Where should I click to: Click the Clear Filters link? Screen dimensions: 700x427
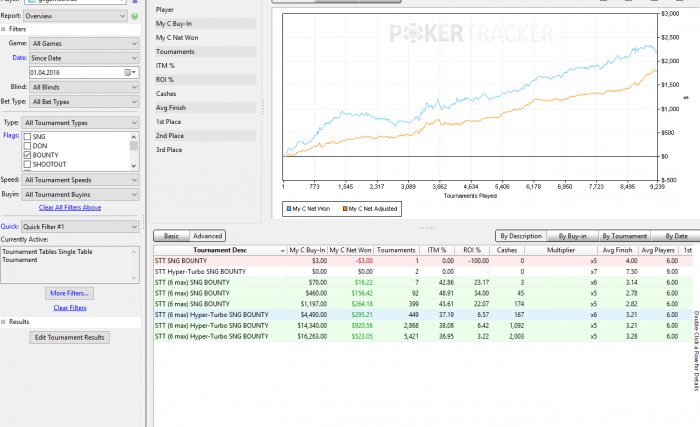pyautogui.click(x=70, y=308)
